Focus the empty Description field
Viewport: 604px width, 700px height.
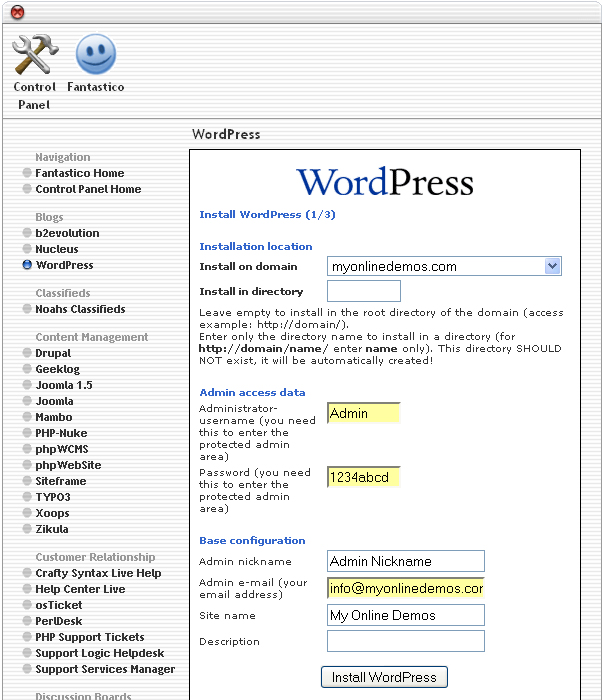pyautogui.click(x=406, y=641)
